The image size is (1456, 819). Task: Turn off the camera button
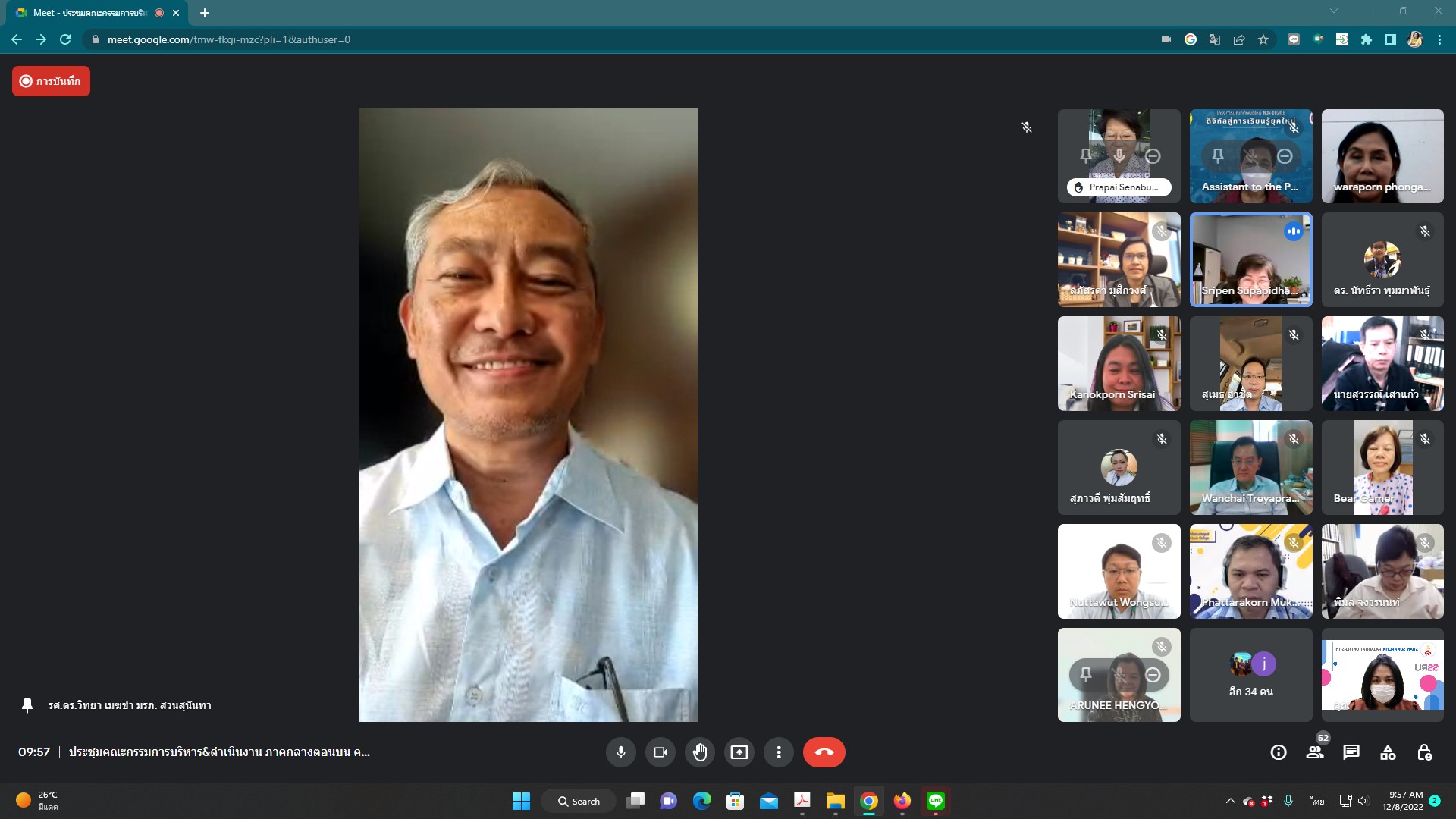coord(660,752)
